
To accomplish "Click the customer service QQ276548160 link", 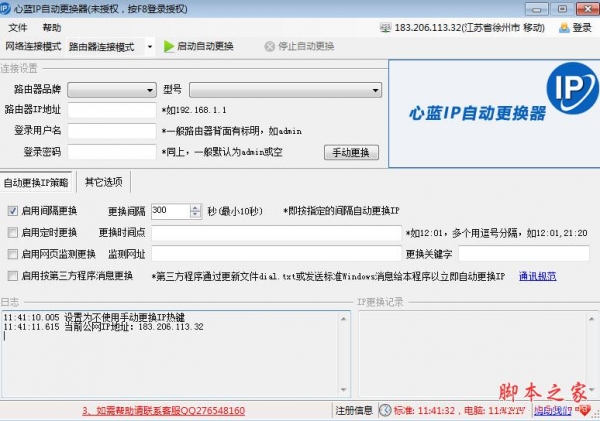I will tap(163, 411).
